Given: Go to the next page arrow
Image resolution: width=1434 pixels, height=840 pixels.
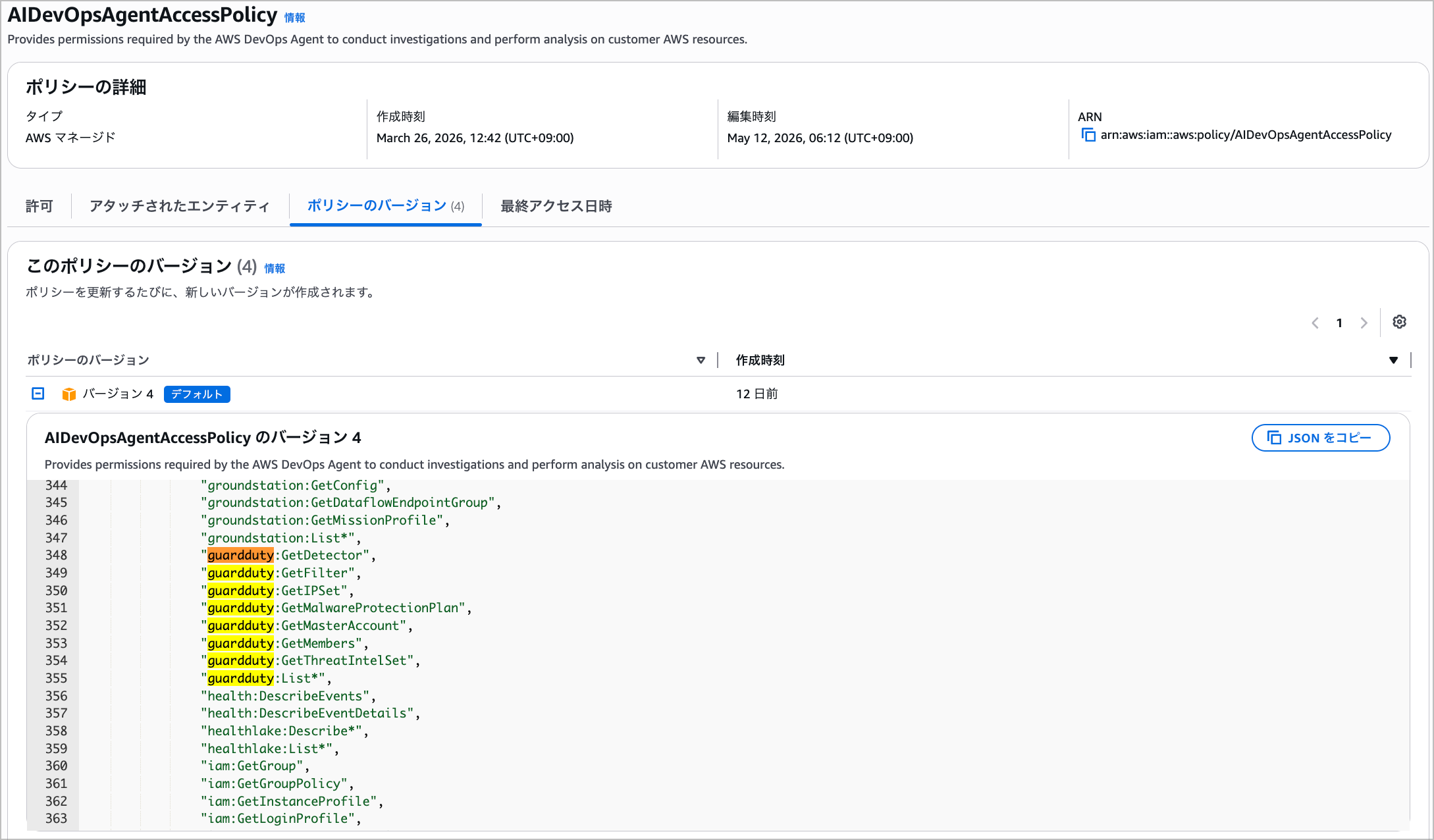Looking at the screenshot, I should pyautogui.click(x=1364, y=323).
